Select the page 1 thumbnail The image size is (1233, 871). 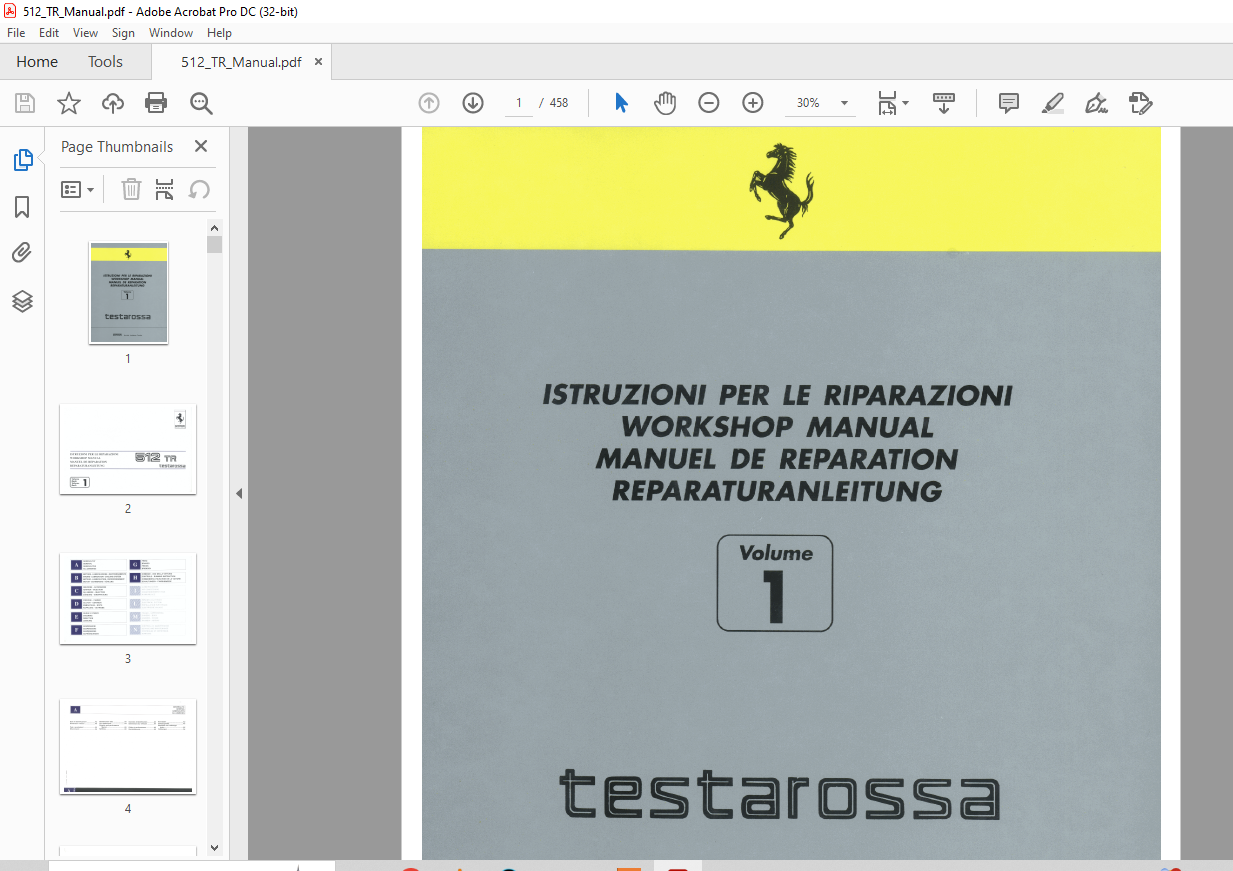coord(128,293)
